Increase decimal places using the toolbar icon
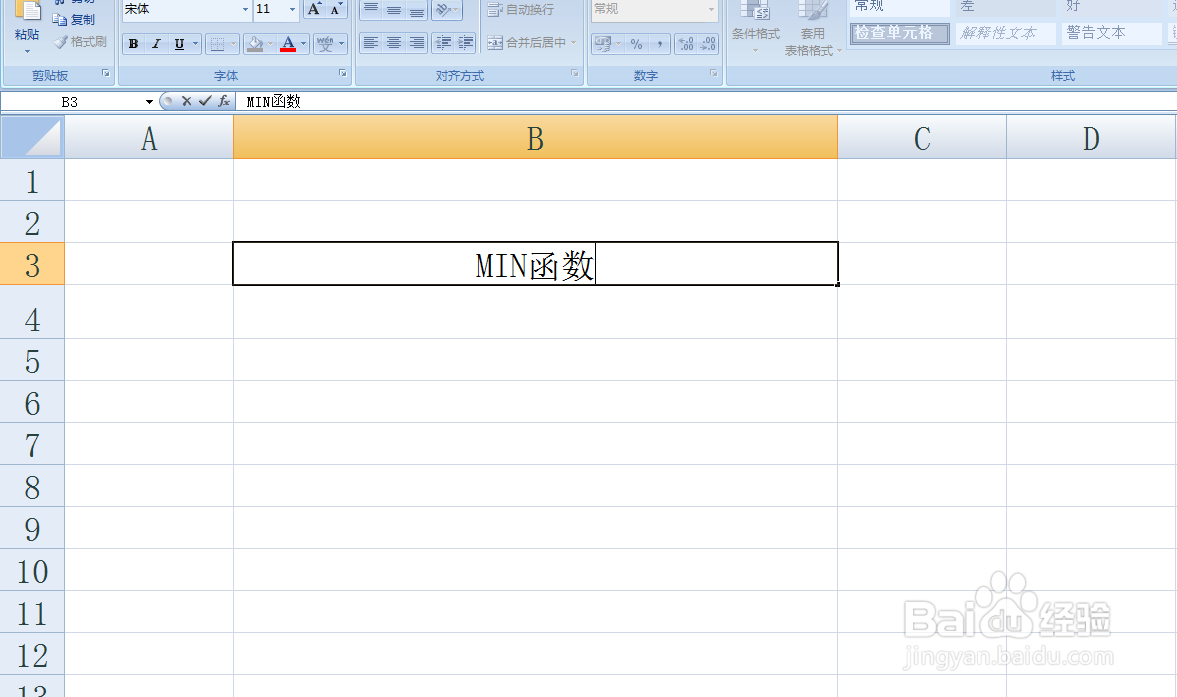The height and width of the screenshot is (697, 1177). 687,43
